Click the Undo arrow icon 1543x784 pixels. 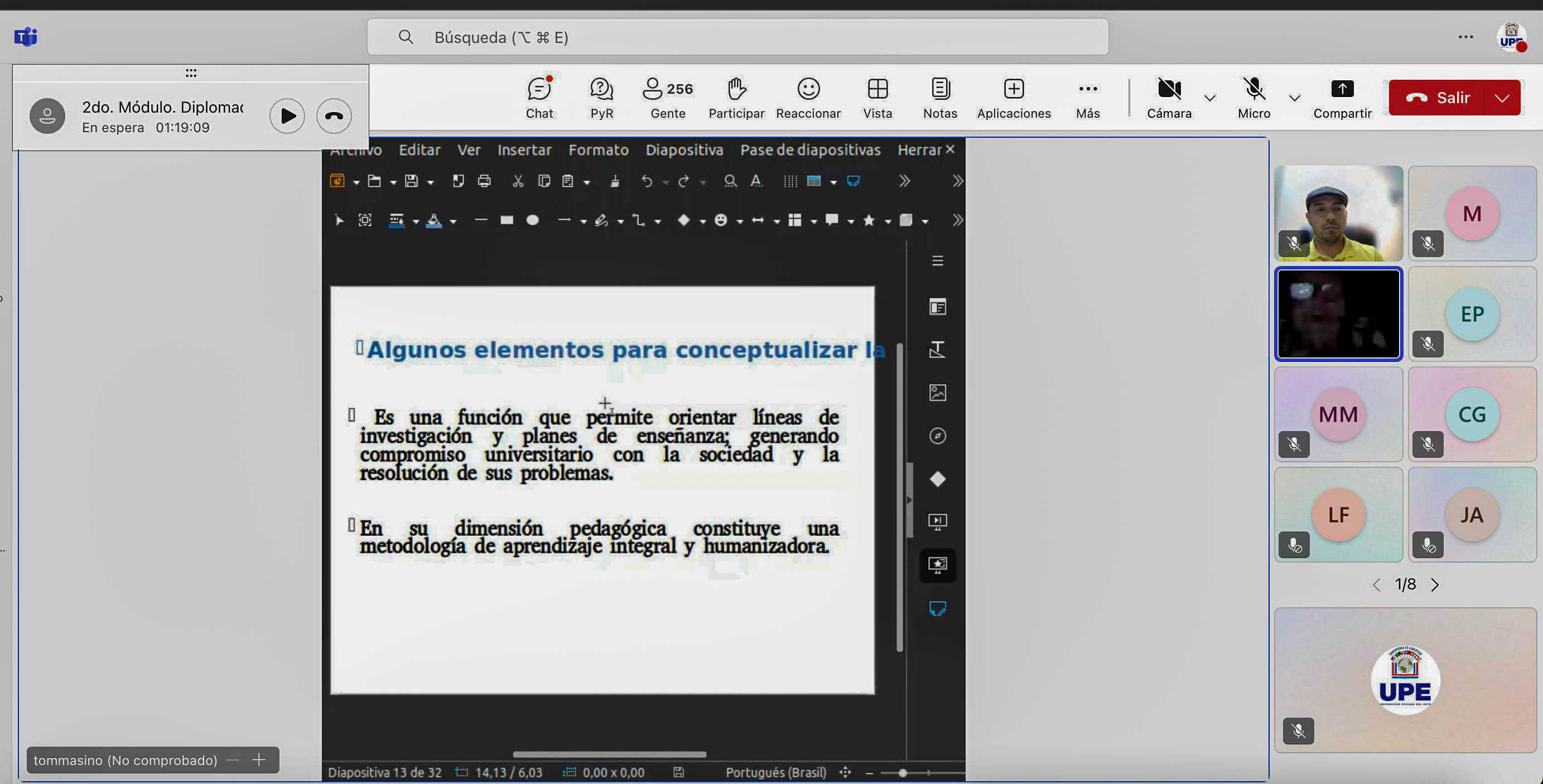pos(647,181)
